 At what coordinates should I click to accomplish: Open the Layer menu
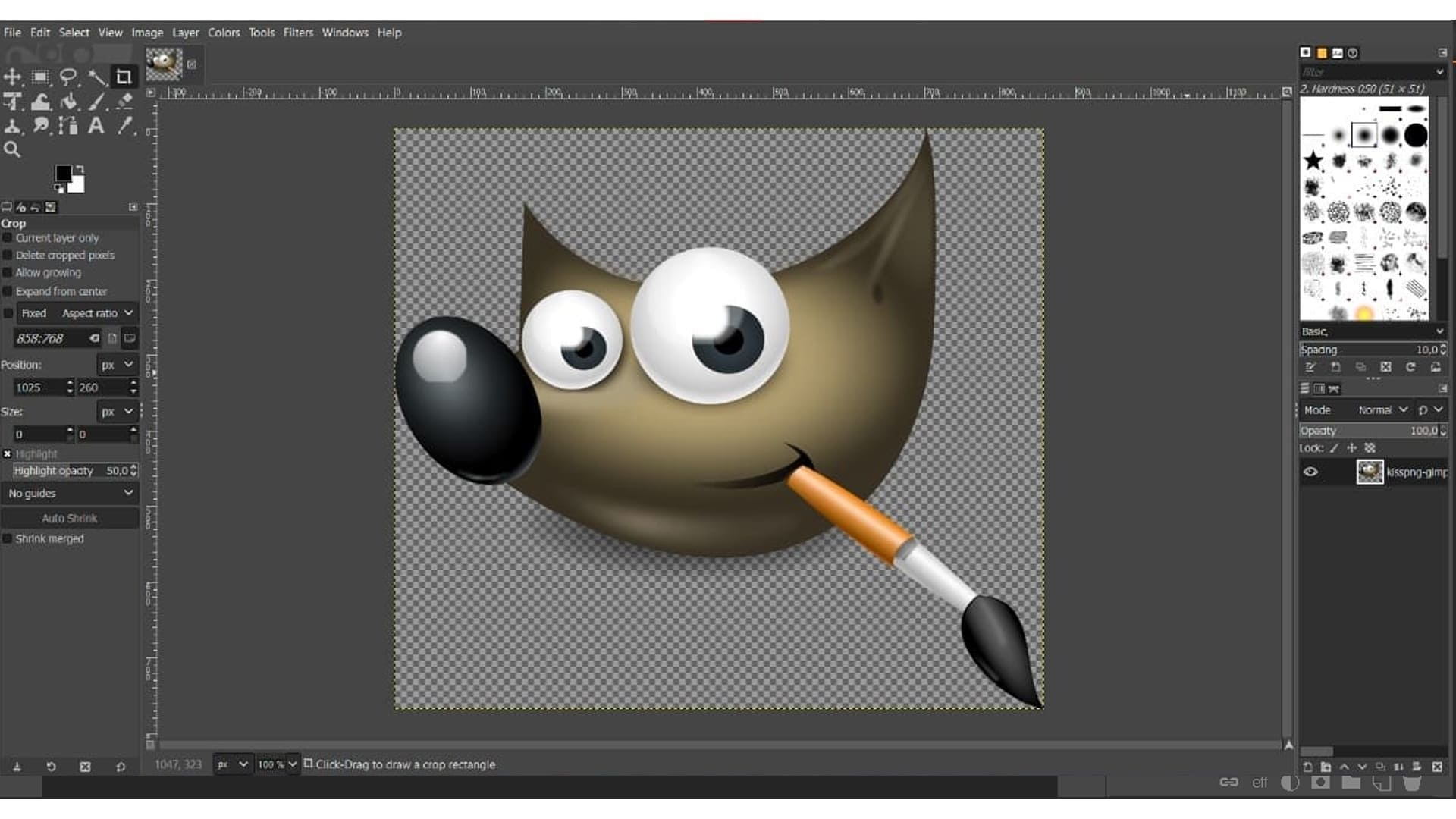[185, 33]
